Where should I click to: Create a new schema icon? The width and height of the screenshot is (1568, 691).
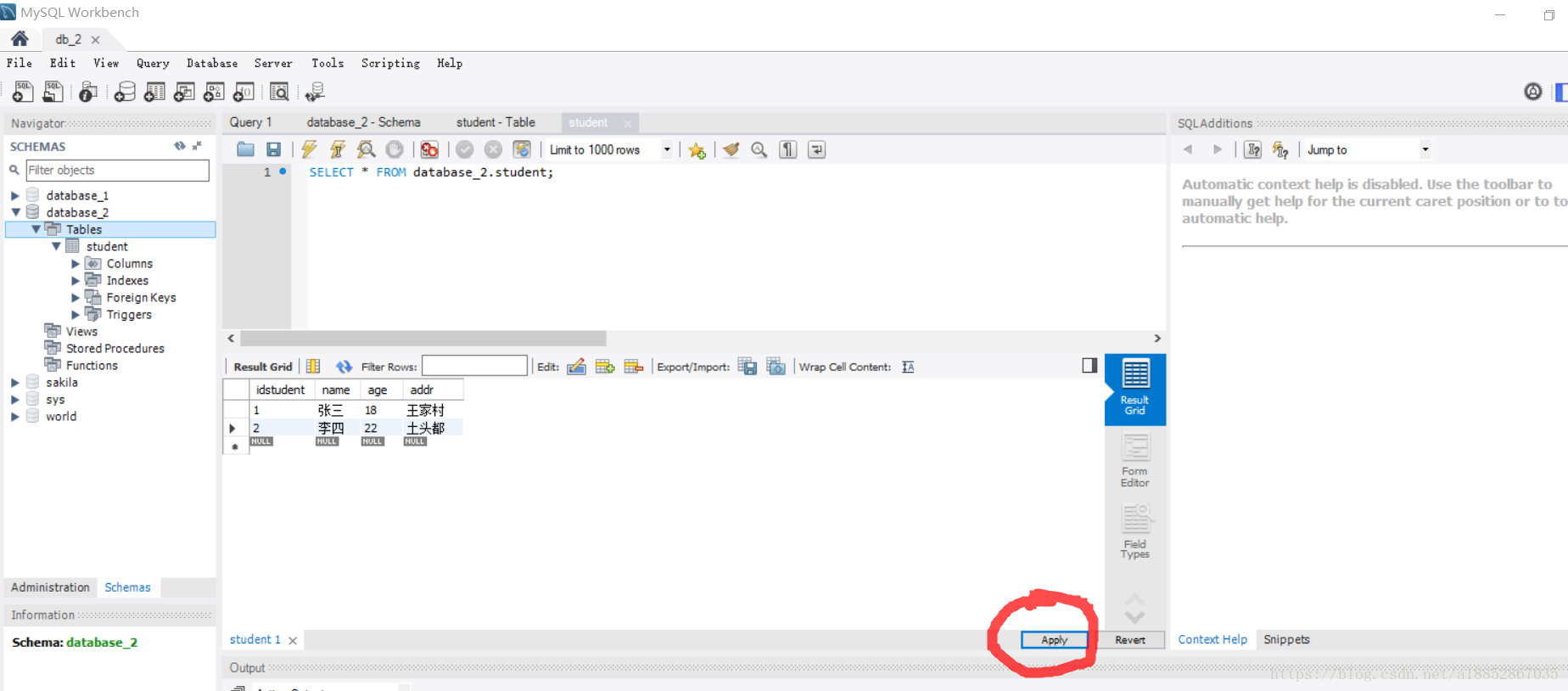click(x=125, y=92)
